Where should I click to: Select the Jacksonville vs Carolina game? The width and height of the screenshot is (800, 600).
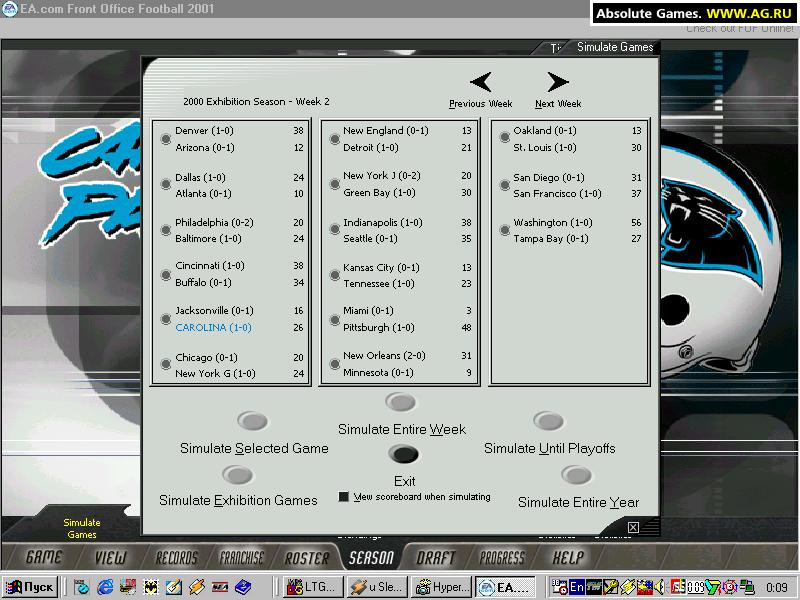pos(166,319)
